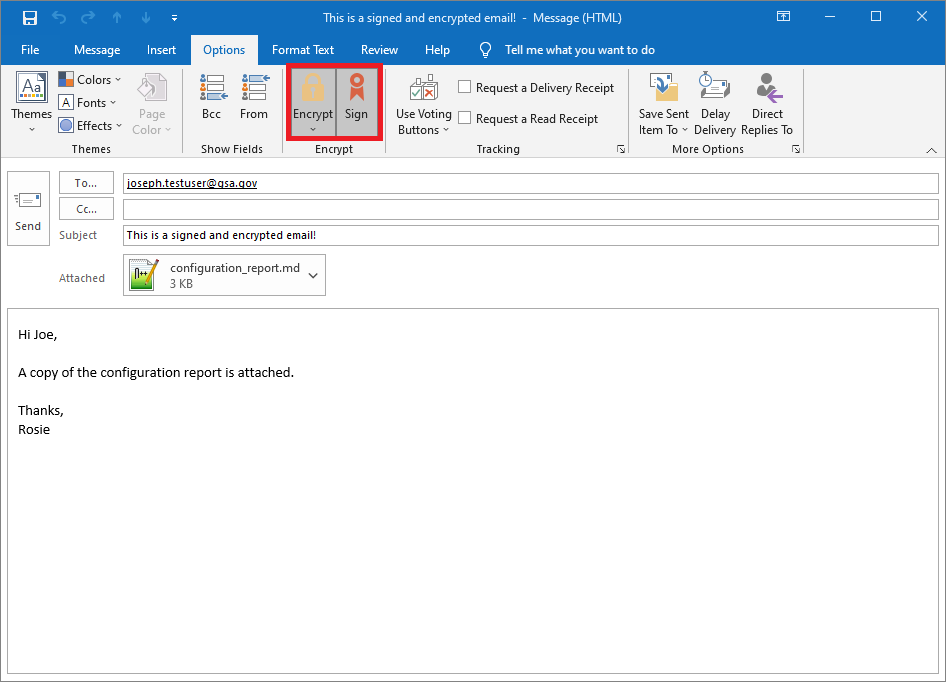The height and width of the screenshot is (682, 946).
Task: Apply an Effects theme style
Action: (90, 125)
